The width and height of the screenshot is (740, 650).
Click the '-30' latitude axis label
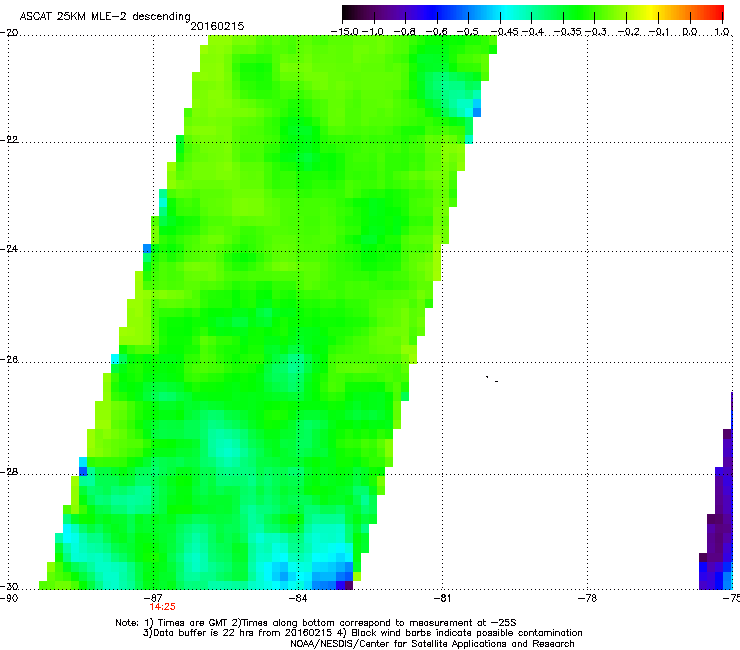tap(9, 586)
